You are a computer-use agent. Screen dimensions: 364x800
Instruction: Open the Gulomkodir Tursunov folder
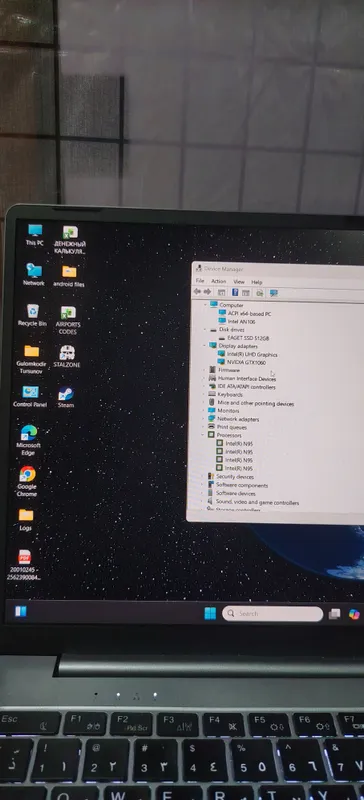[x=32, y=359]
